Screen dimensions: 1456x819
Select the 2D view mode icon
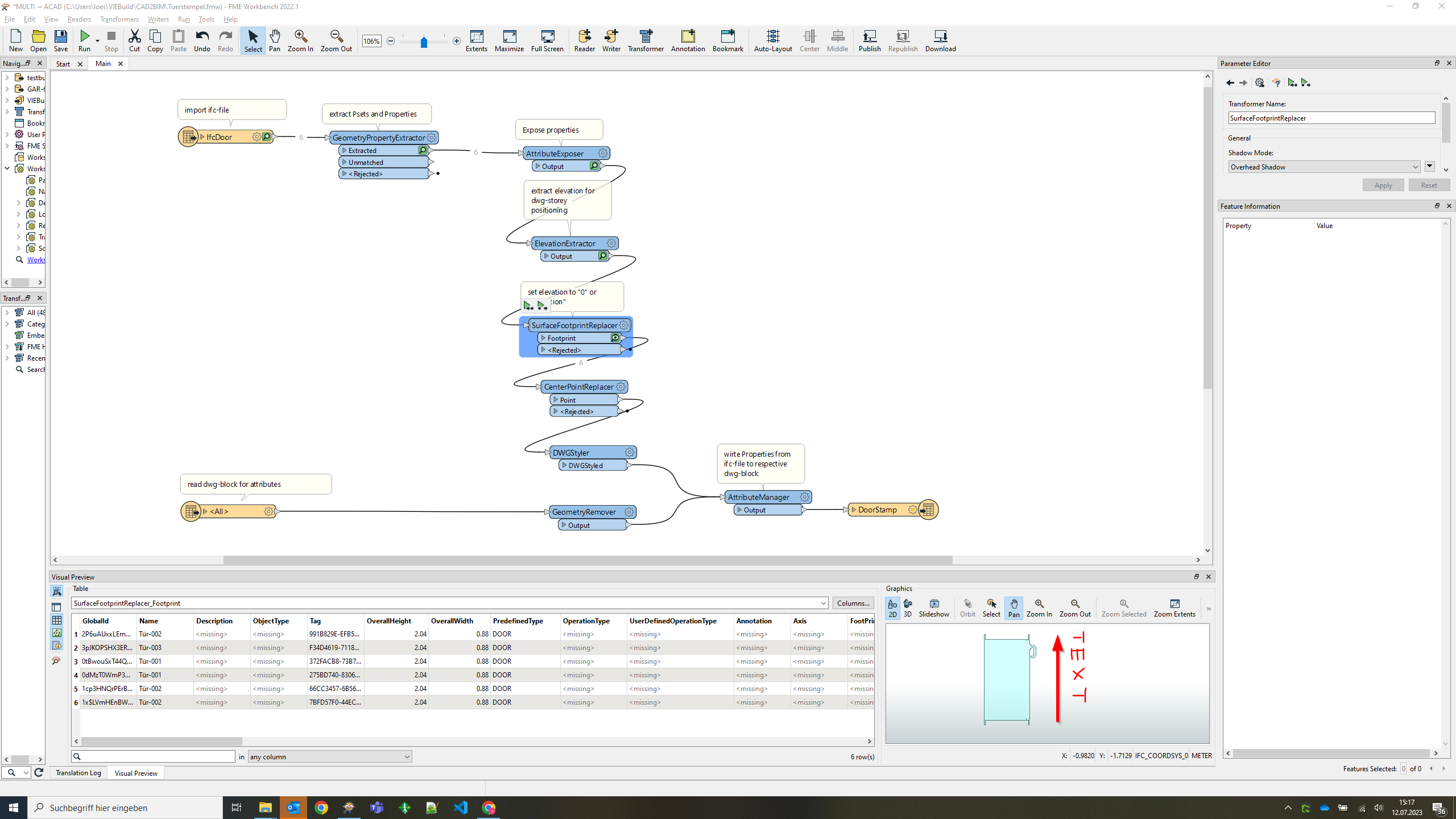[892, 607]
